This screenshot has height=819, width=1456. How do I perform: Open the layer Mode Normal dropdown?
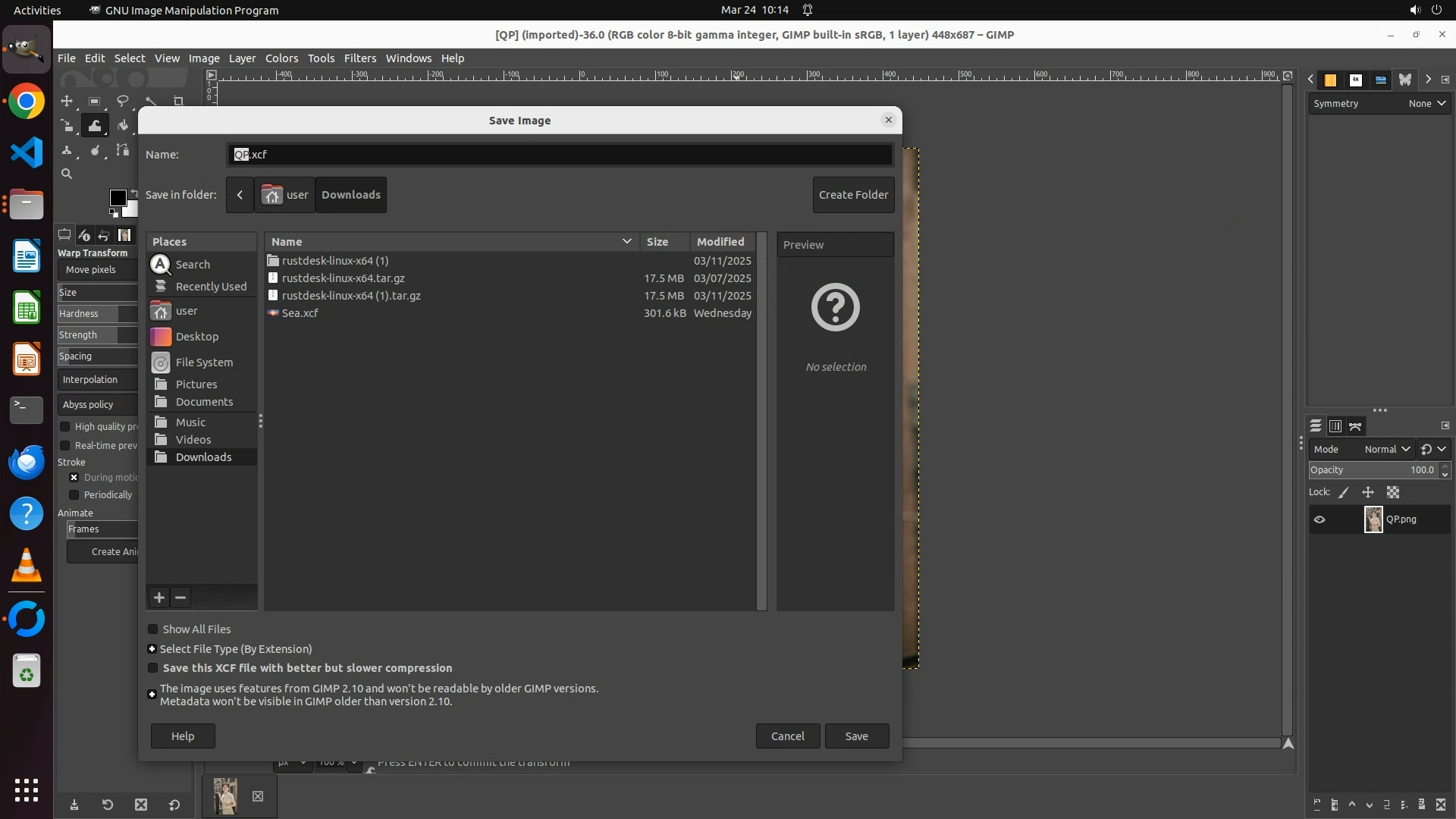pyautogui.click(x=1387, y=450)
